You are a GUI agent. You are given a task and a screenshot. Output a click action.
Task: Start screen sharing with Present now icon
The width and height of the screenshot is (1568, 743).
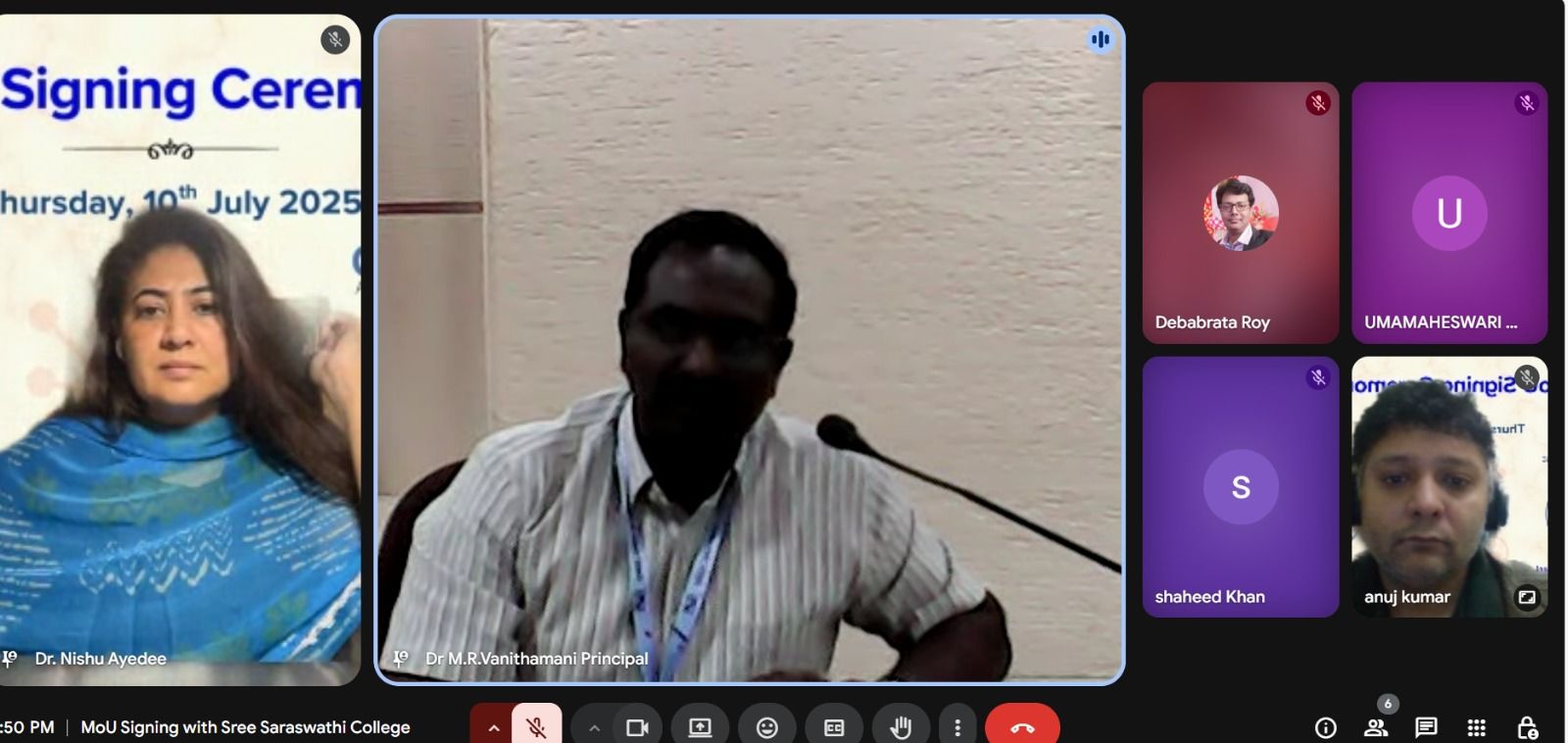(x=700, y=726)
